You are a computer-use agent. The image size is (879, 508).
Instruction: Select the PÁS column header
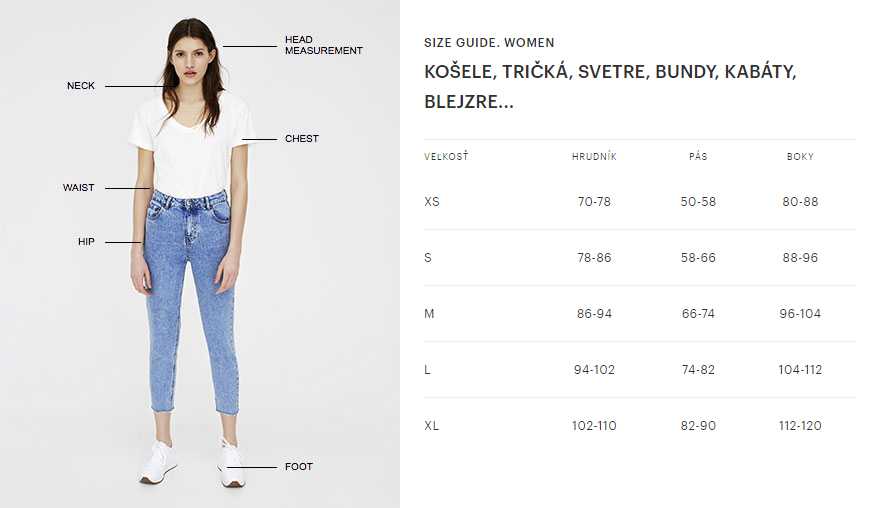(698, 156)
